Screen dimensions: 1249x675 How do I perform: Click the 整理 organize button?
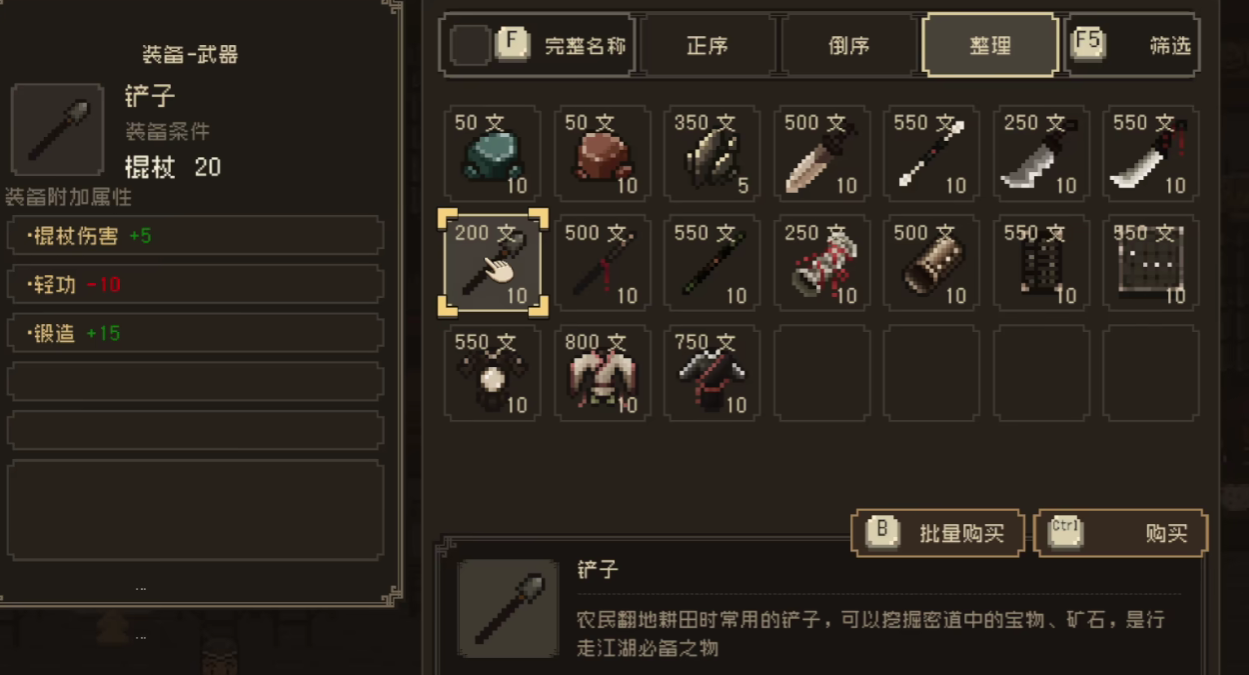990,45
